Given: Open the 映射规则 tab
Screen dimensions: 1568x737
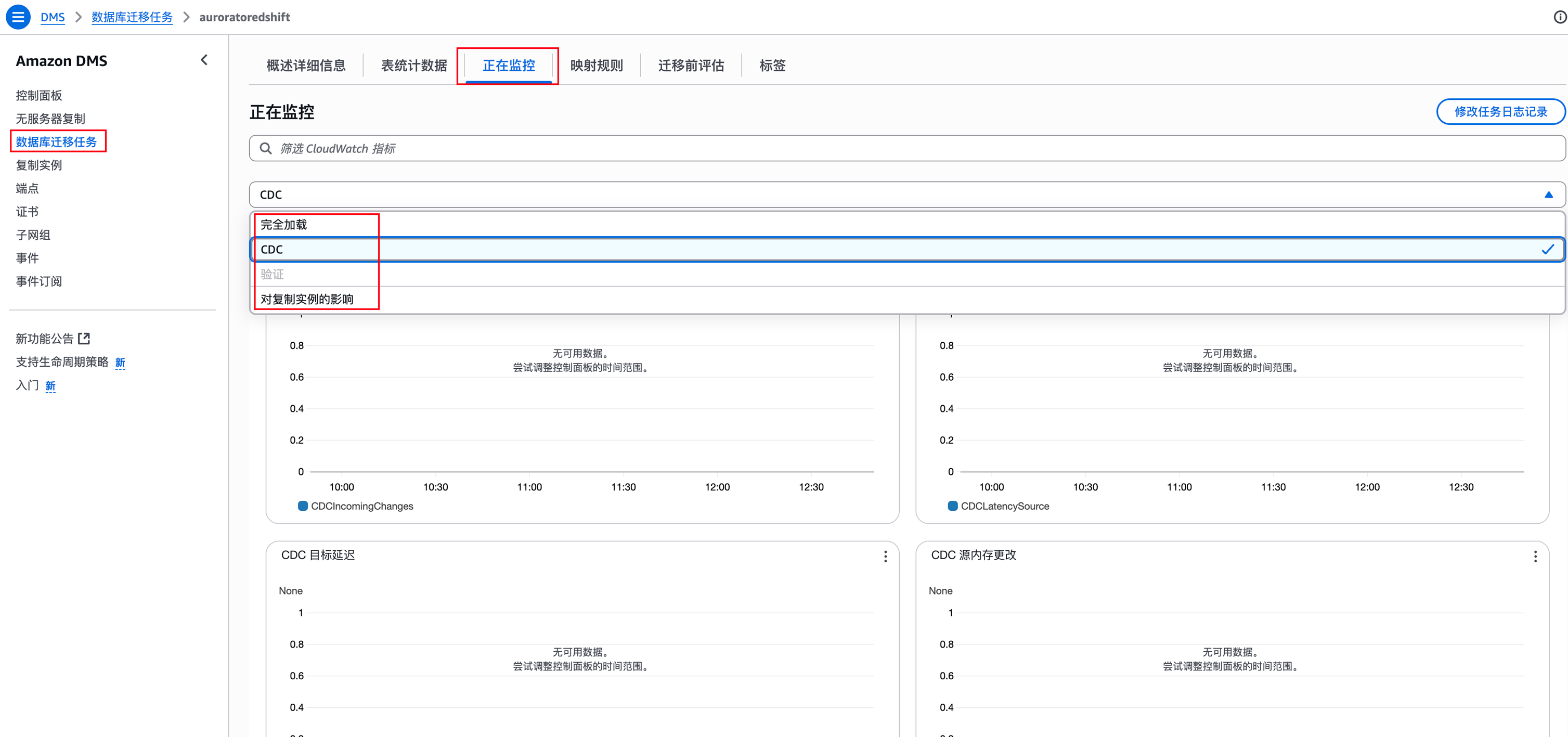Looking at the screenshot, I should click(597, 66).
